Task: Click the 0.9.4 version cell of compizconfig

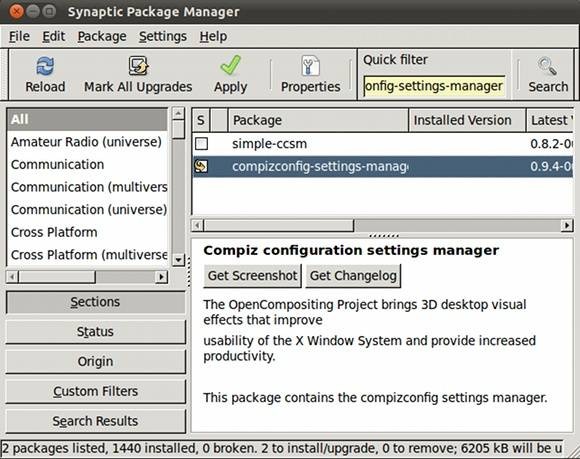Action: point(551,166)
